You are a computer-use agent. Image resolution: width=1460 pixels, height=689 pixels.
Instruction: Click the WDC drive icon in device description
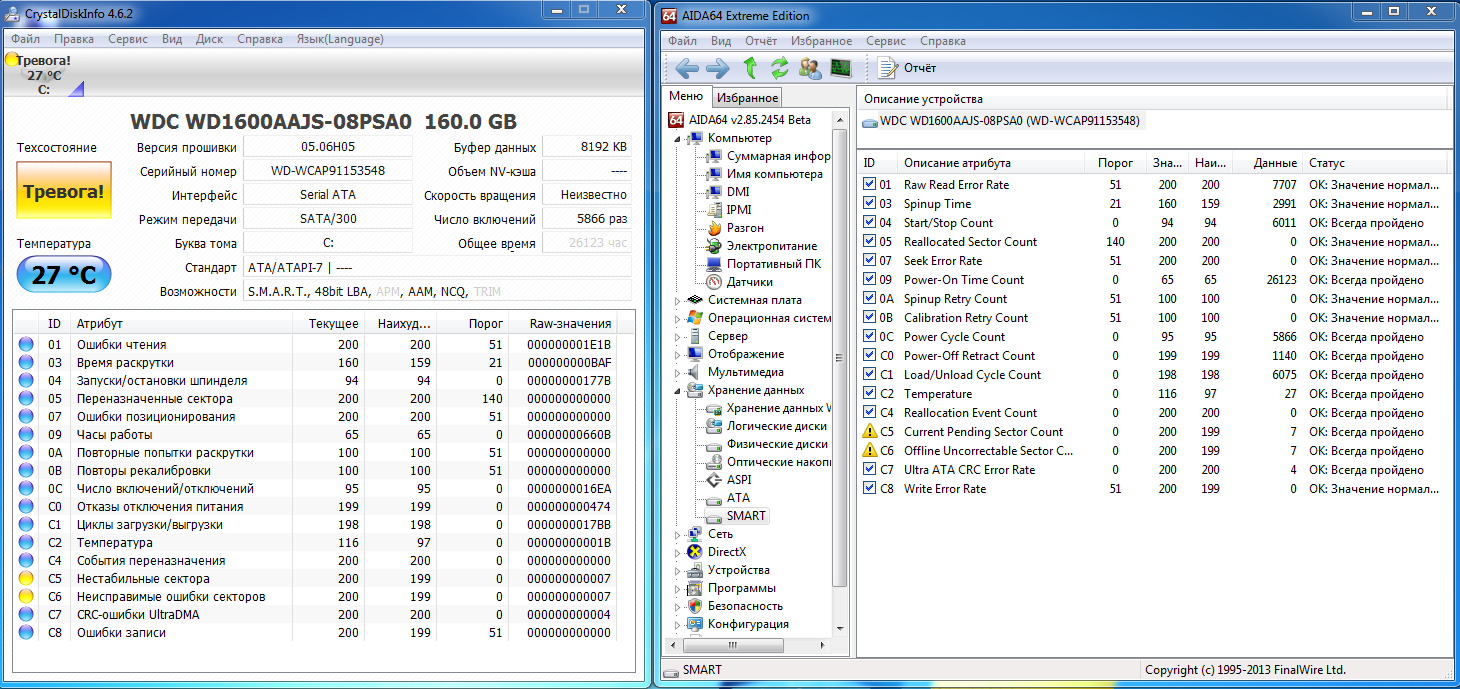pos(870,122)
